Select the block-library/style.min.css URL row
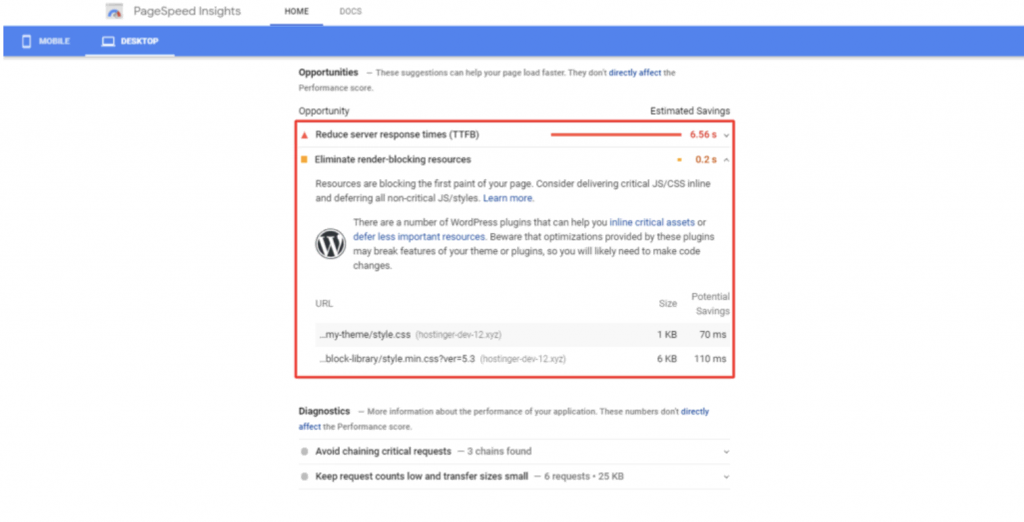This screenshot has width=1024, height=522. pyautogui.click(x=522, y=359)
